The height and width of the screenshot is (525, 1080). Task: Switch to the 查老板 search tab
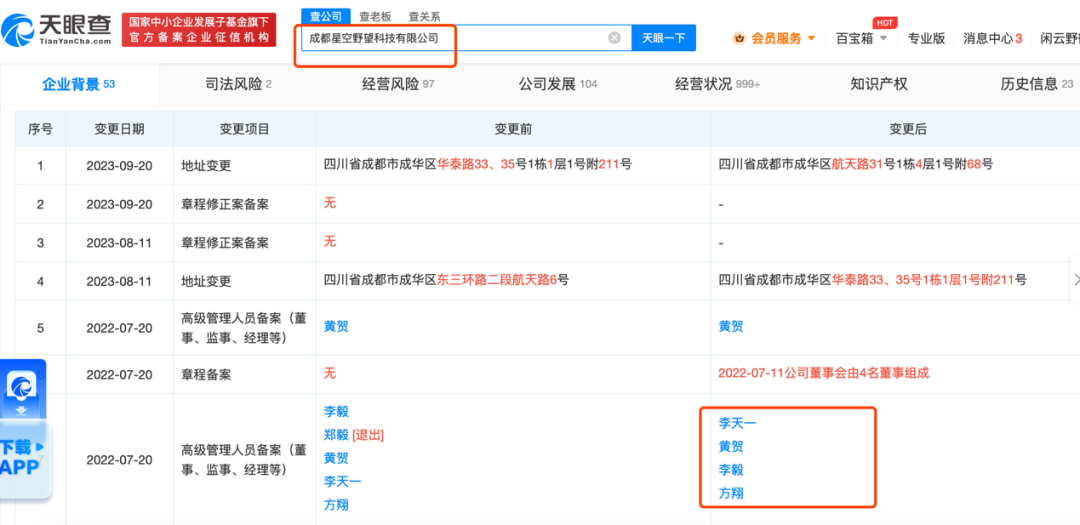(x=375, y=17)
